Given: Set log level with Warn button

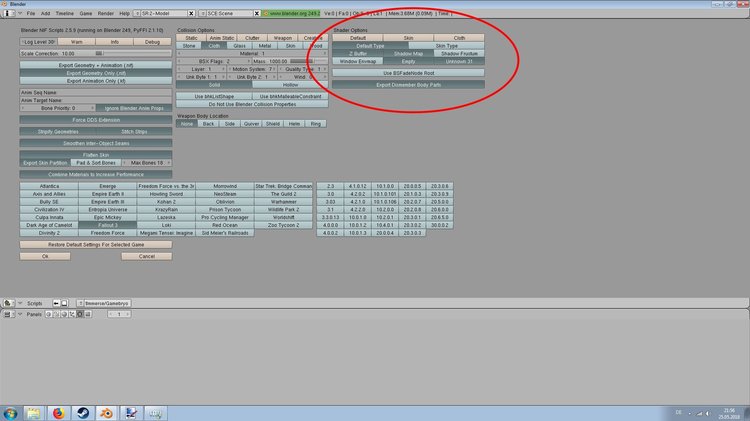Looking at the screenshot, I should click(77, 42).
